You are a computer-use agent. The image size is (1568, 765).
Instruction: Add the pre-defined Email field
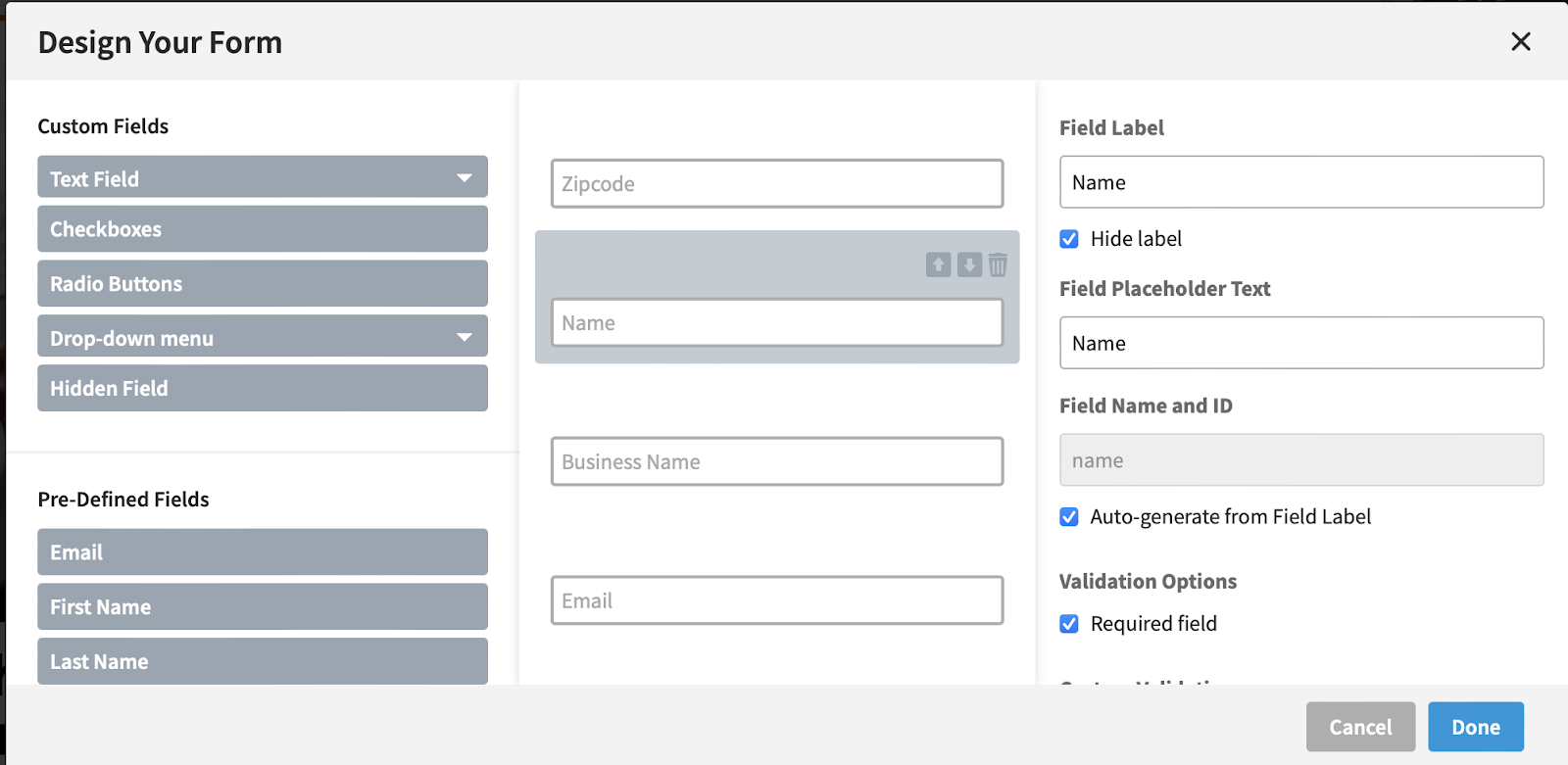click(263, 552)
